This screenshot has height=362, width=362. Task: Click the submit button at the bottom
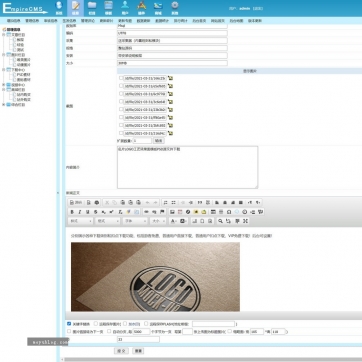click(x=121, y=351)
